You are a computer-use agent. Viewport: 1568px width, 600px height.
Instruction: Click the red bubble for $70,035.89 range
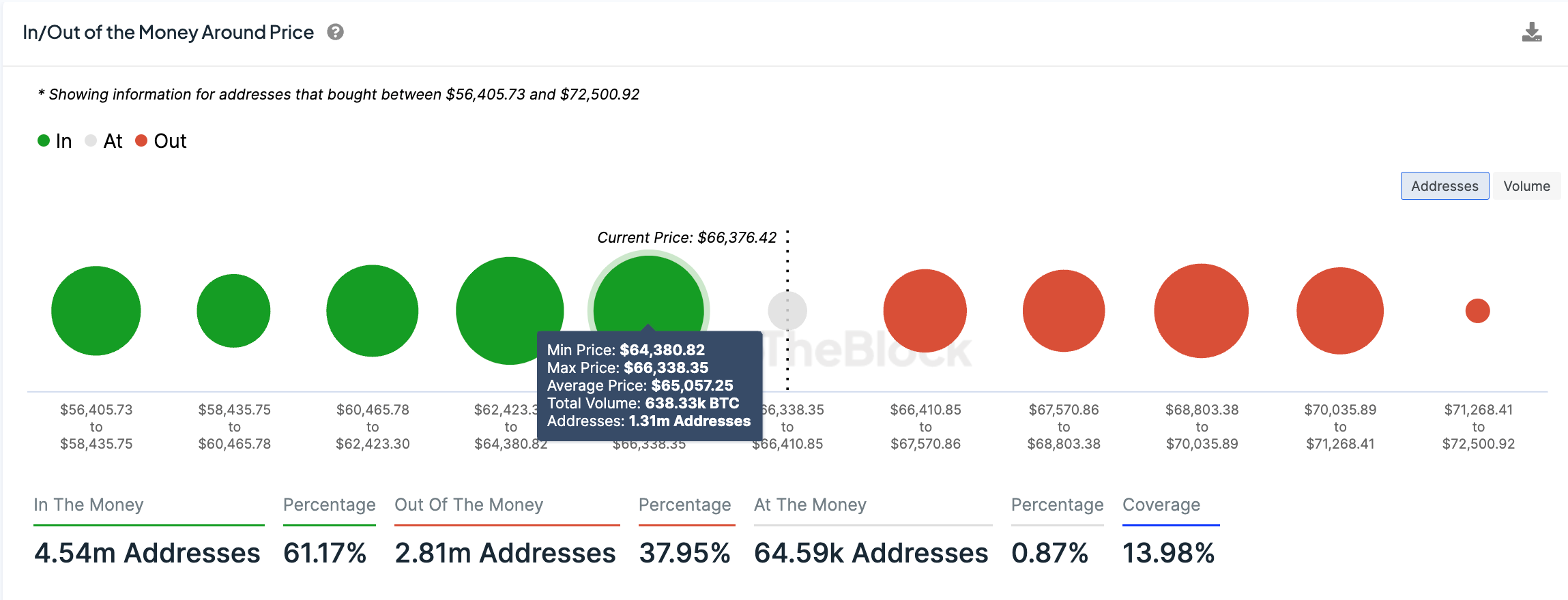pyautogui.click(x=1340, y=311)
